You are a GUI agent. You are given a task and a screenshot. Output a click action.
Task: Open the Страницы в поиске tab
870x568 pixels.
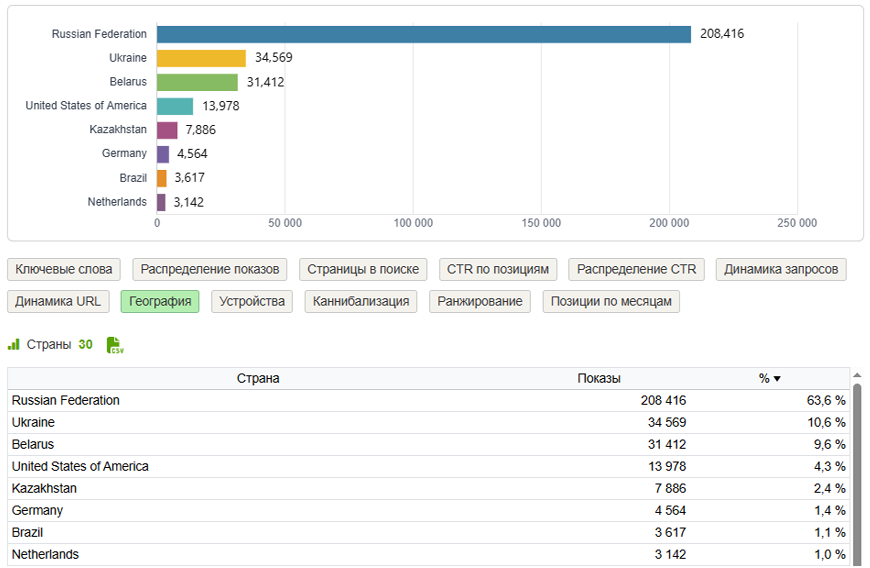pos(364,269)
